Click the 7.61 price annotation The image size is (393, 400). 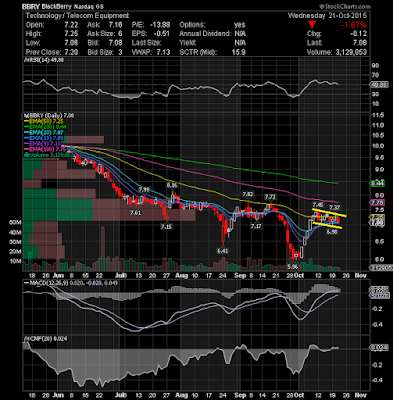(135, 213)
